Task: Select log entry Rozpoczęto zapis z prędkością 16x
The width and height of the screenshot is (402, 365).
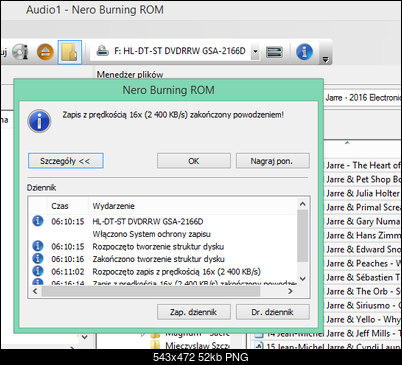Action: (163, 272)
